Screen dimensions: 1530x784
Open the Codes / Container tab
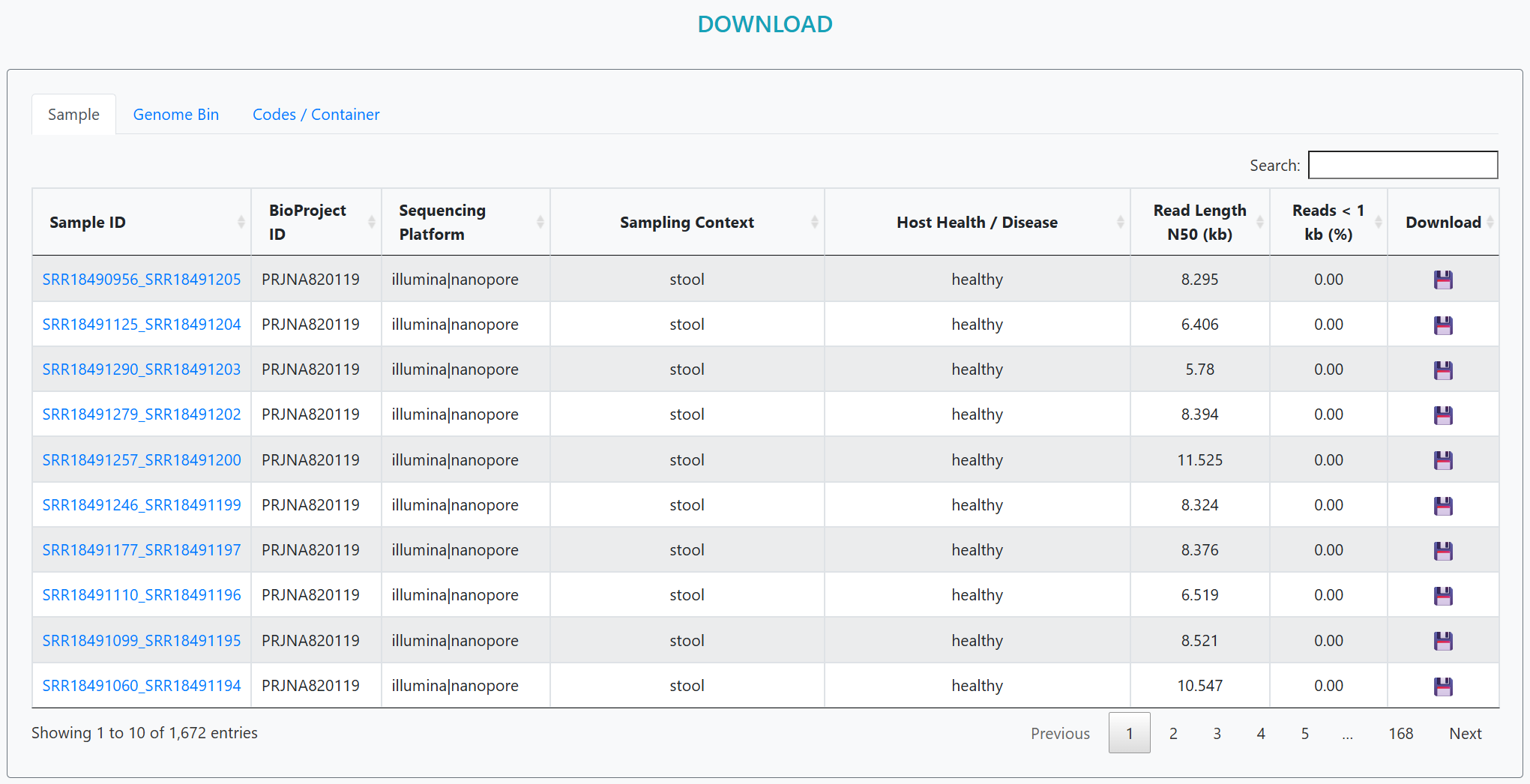pyautogui.click(x=316, y=115)
